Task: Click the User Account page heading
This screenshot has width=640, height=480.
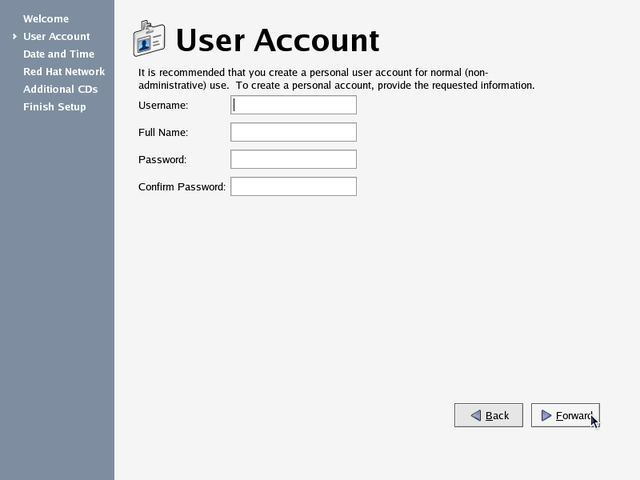Action: (x=278, y=40)
